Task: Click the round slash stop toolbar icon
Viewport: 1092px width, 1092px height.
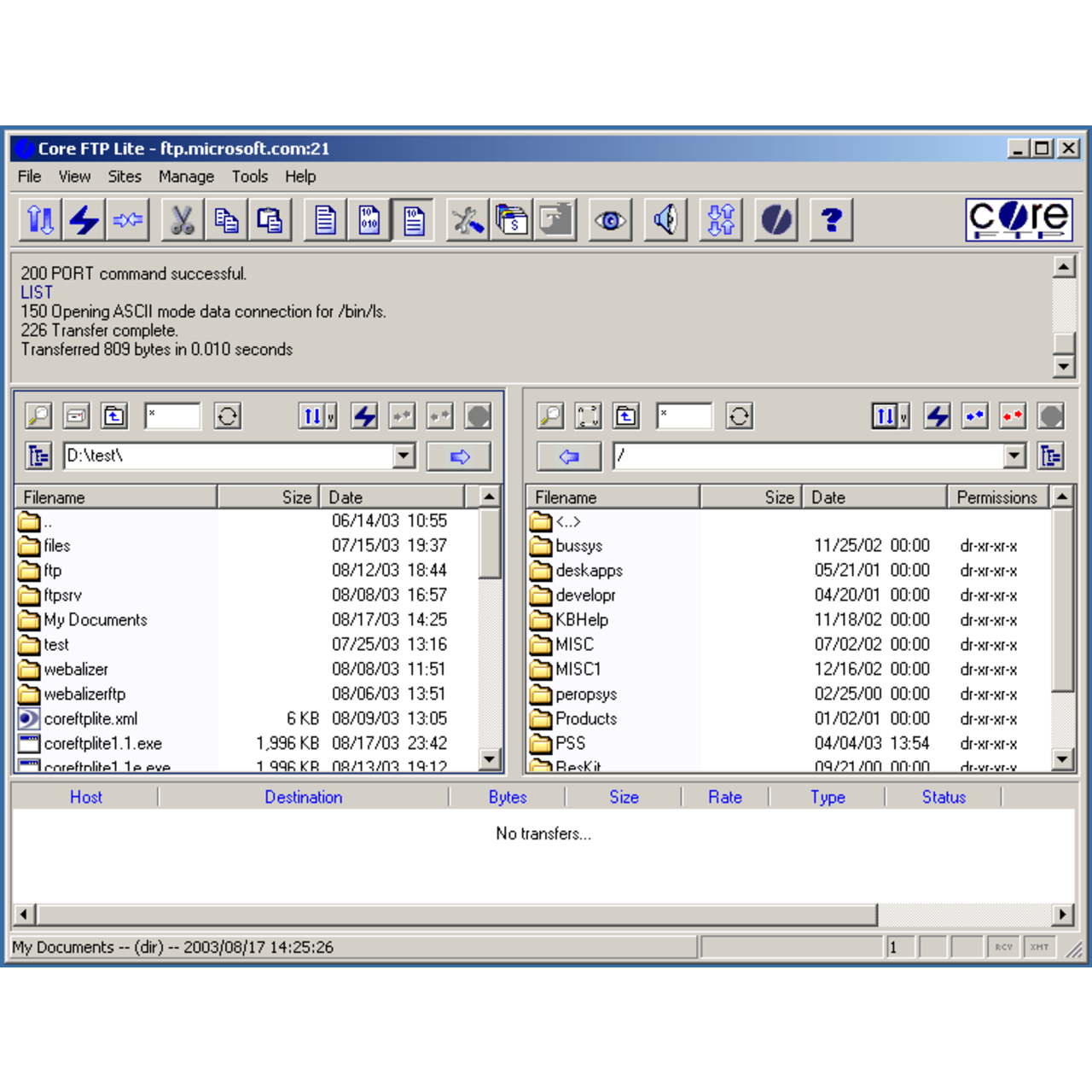Action: tap(776, 220)
